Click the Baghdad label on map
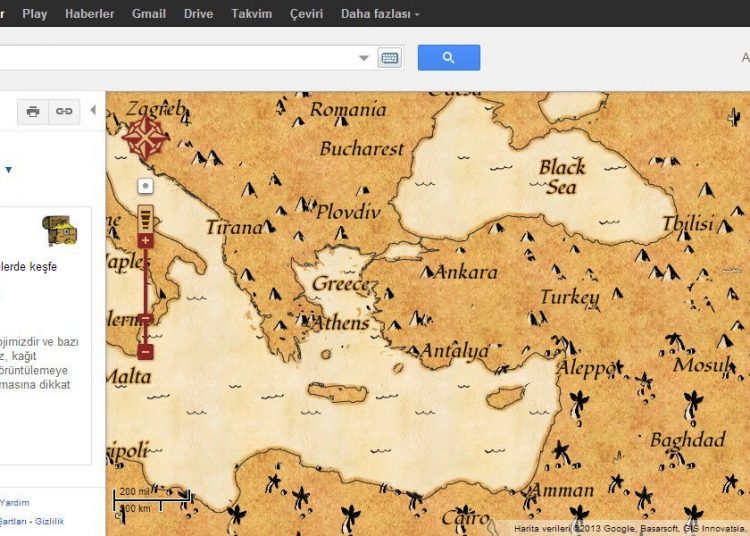This screenshot has height=536, width=750. (x=688, y=440)
